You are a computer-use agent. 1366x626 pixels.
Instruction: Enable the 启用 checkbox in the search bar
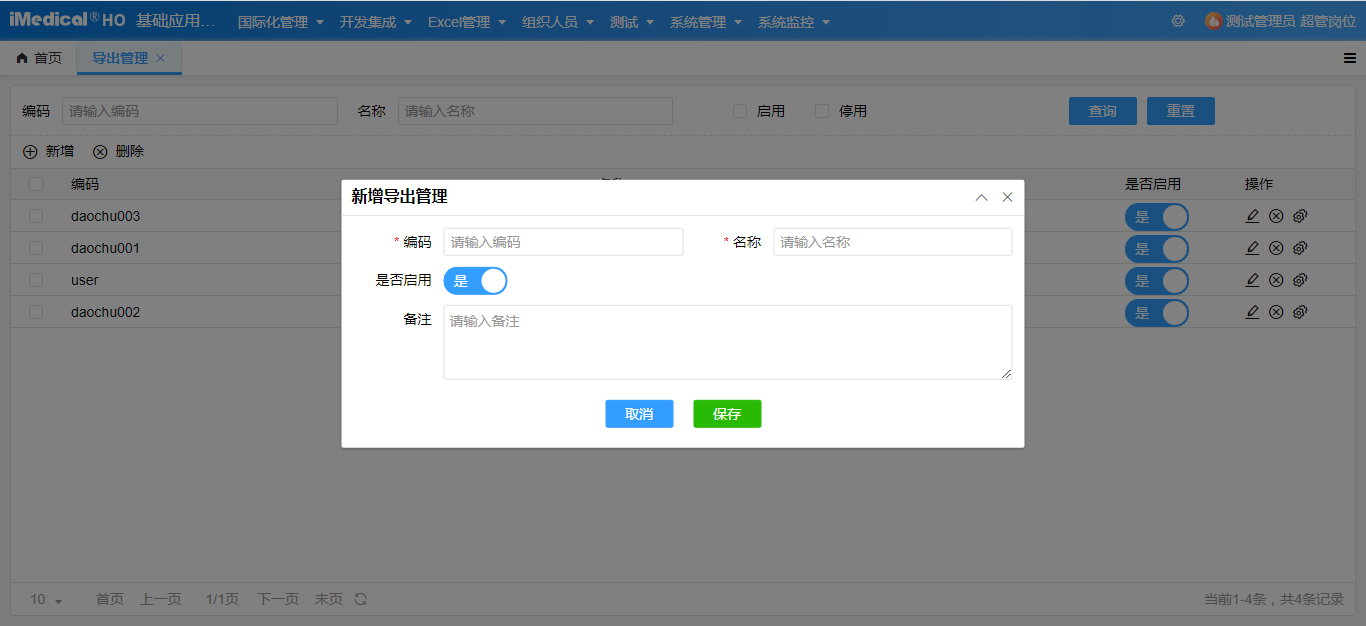tap(740, 111)
